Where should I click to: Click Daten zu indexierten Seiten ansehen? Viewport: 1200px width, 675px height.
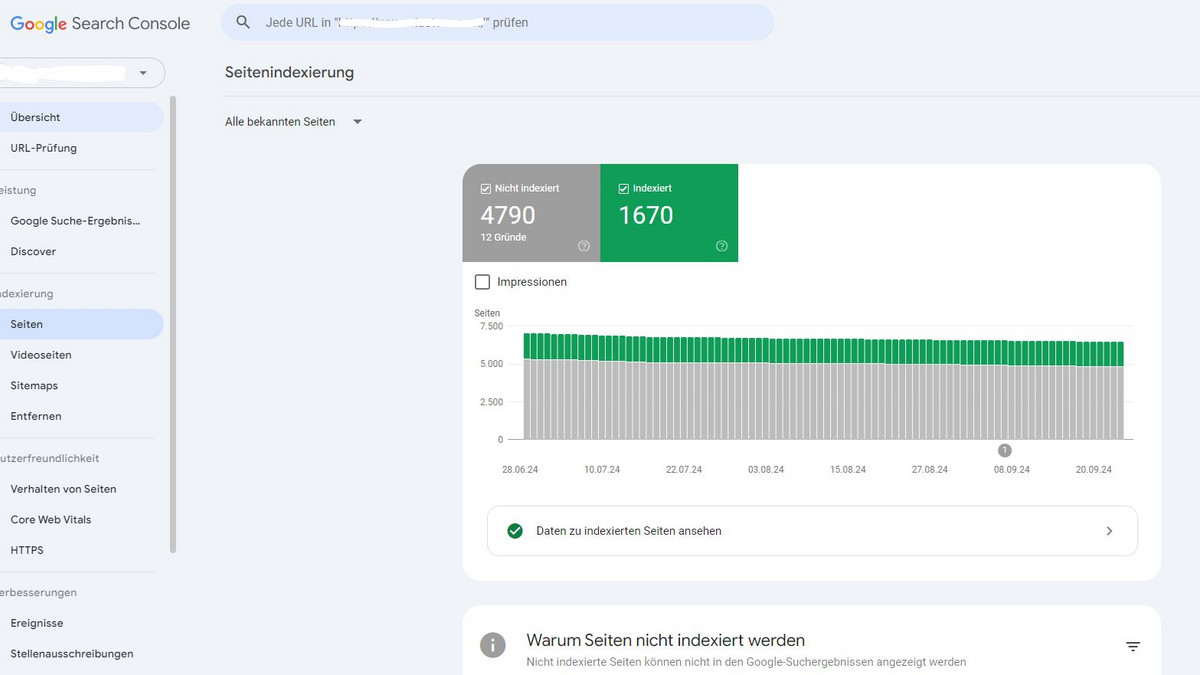628,531
